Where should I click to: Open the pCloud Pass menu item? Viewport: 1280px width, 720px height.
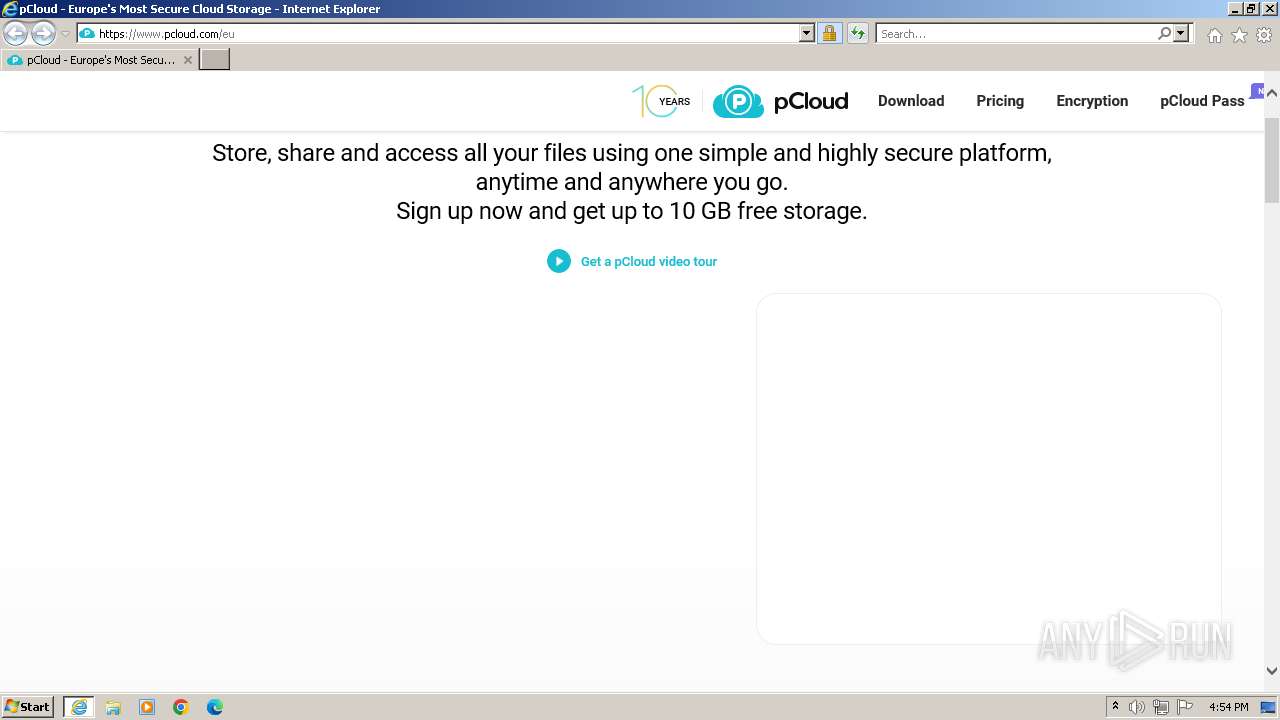(1202, 101)
